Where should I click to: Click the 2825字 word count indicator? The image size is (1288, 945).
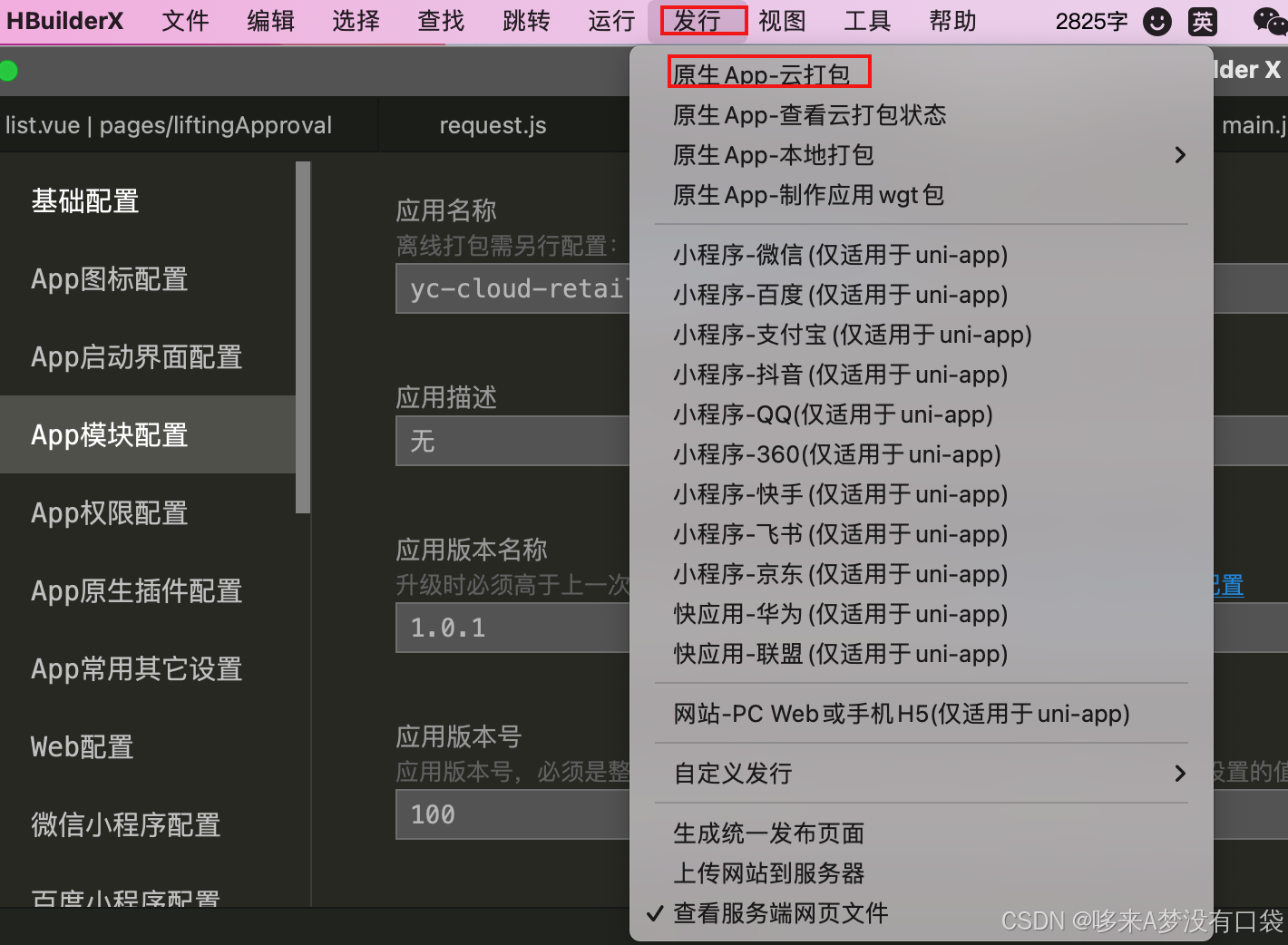(1091, 21)
